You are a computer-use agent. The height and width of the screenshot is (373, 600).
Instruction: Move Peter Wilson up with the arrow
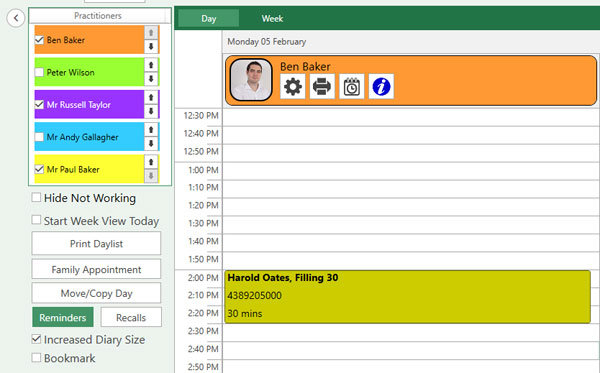pyautogui.click(x=151, y=65)
